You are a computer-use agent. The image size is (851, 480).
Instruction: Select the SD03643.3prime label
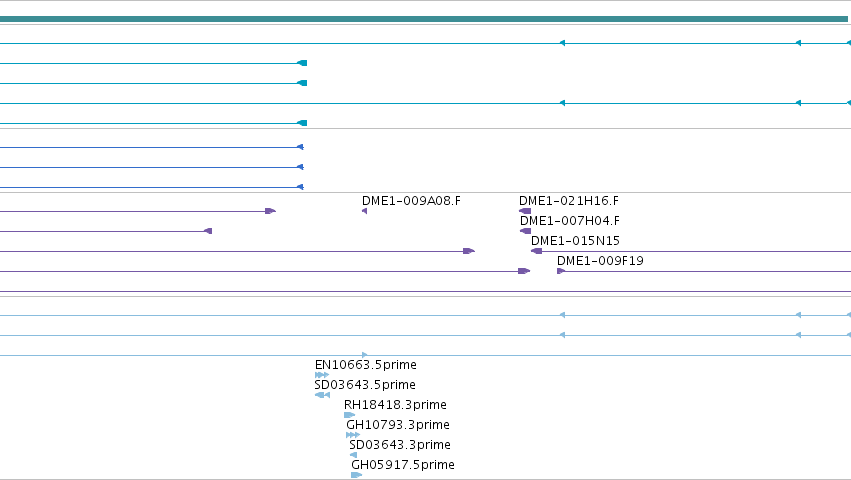click(x=400, y=445)
